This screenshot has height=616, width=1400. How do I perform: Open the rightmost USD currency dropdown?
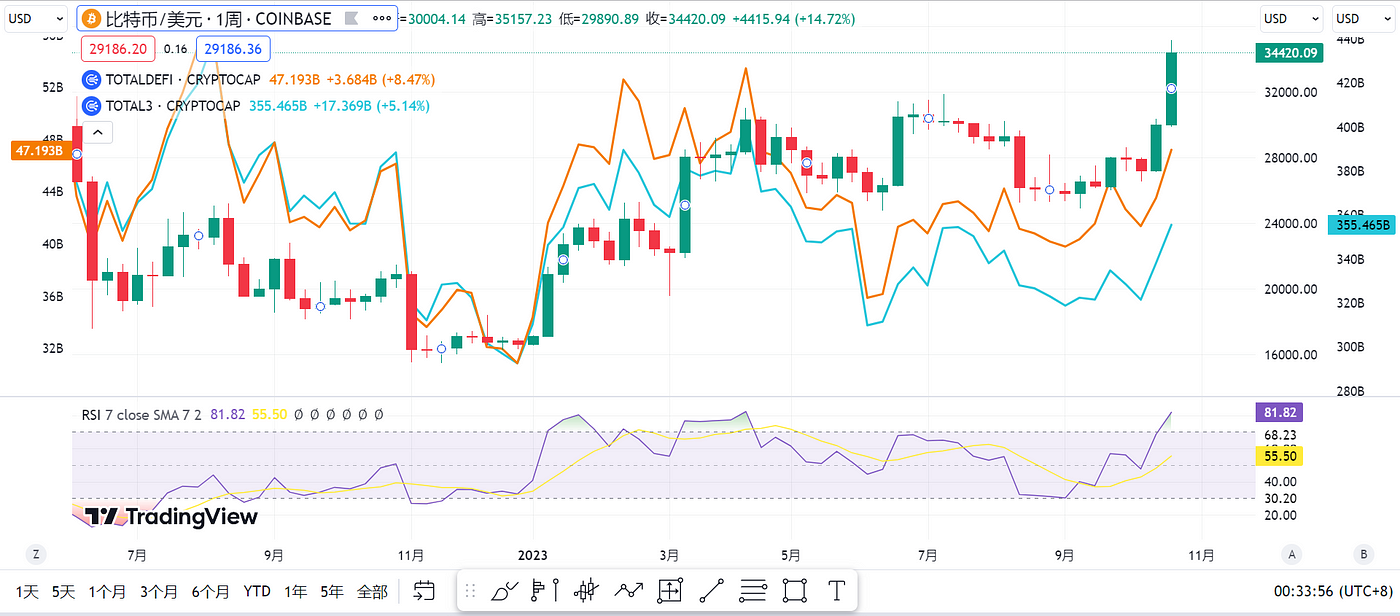[x=1365, y=19]
